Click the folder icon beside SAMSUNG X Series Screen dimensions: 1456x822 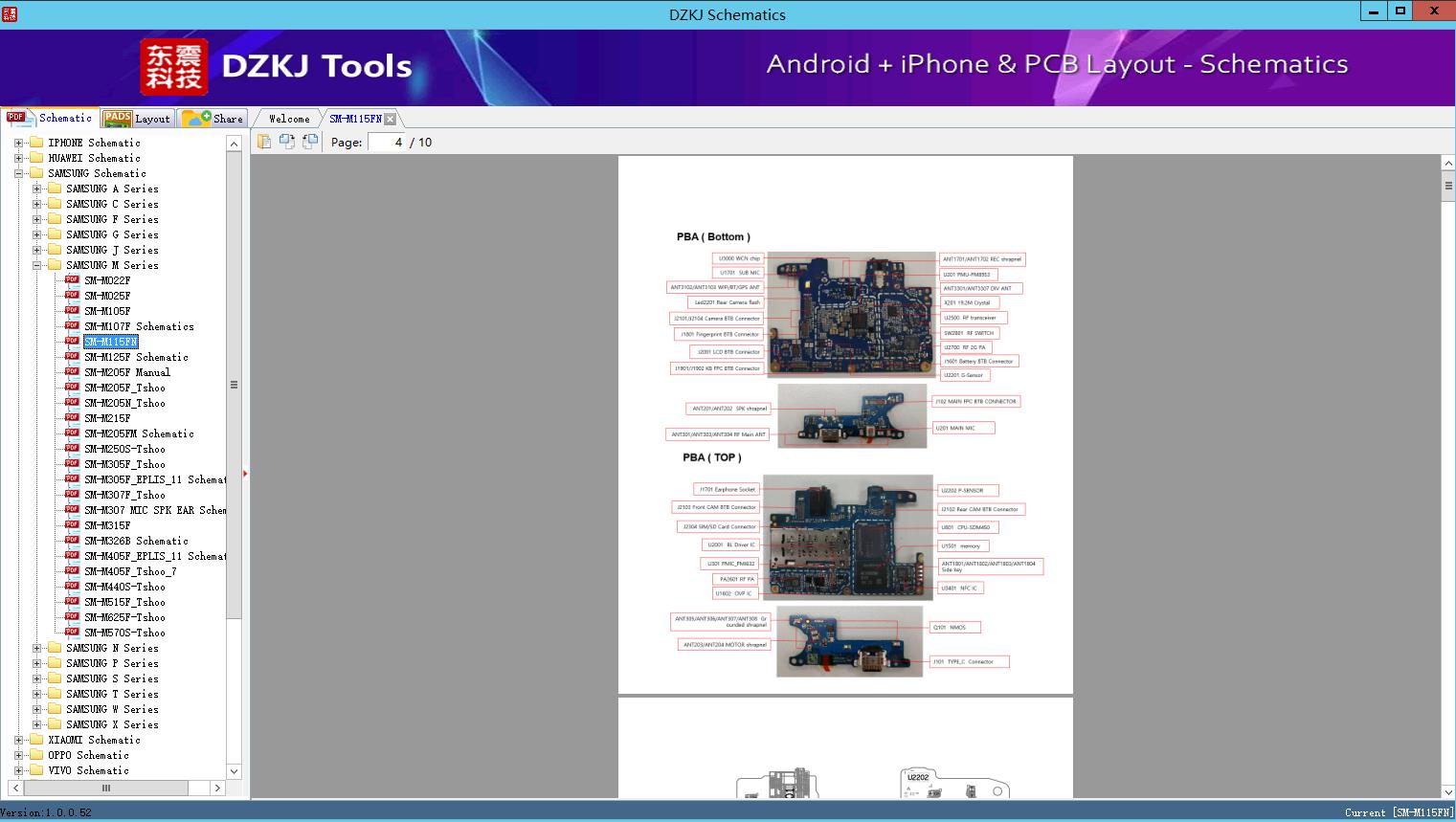(x=55, y=724)
